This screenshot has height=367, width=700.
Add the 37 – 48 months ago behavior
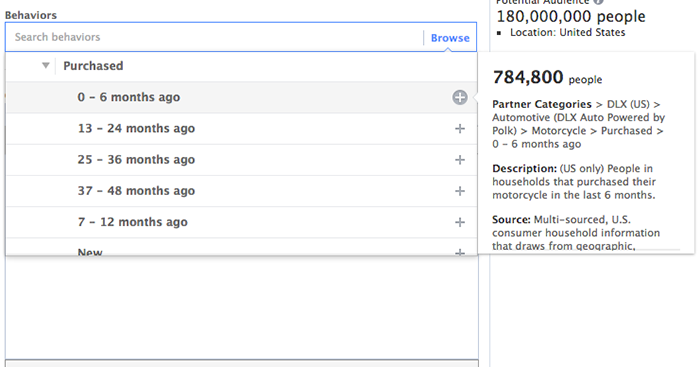coord(460,191)
